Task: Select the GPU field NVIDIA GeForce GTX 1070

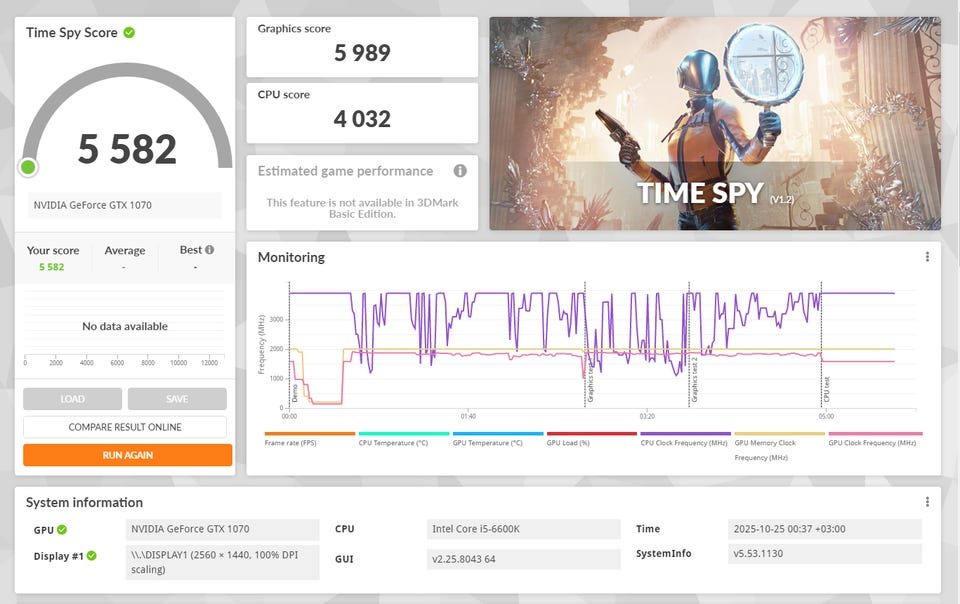Action: pyautogui.click(x=222, y=529)
